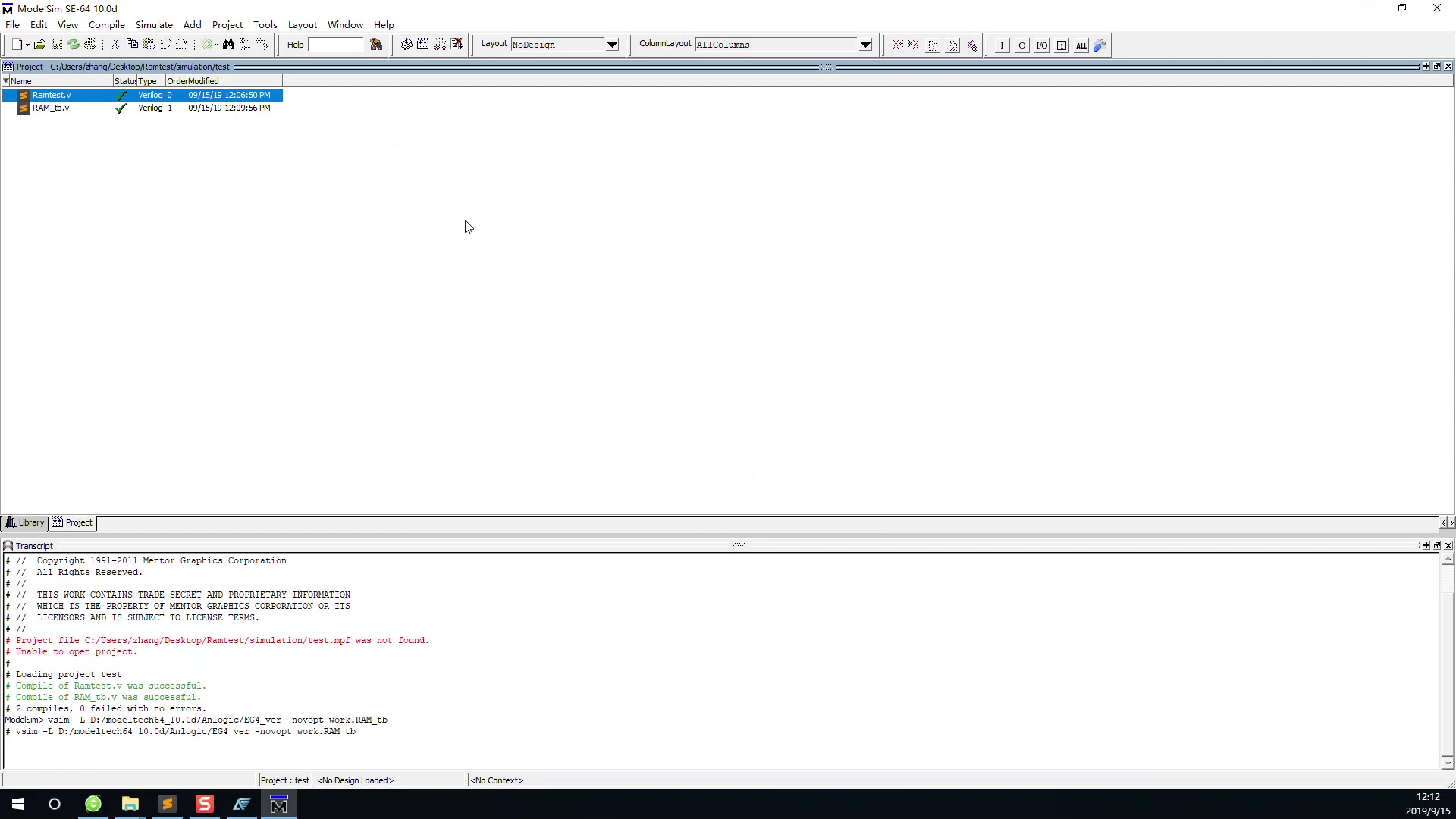
Task: Undock the Project pane
Action: click(1437, 67)
